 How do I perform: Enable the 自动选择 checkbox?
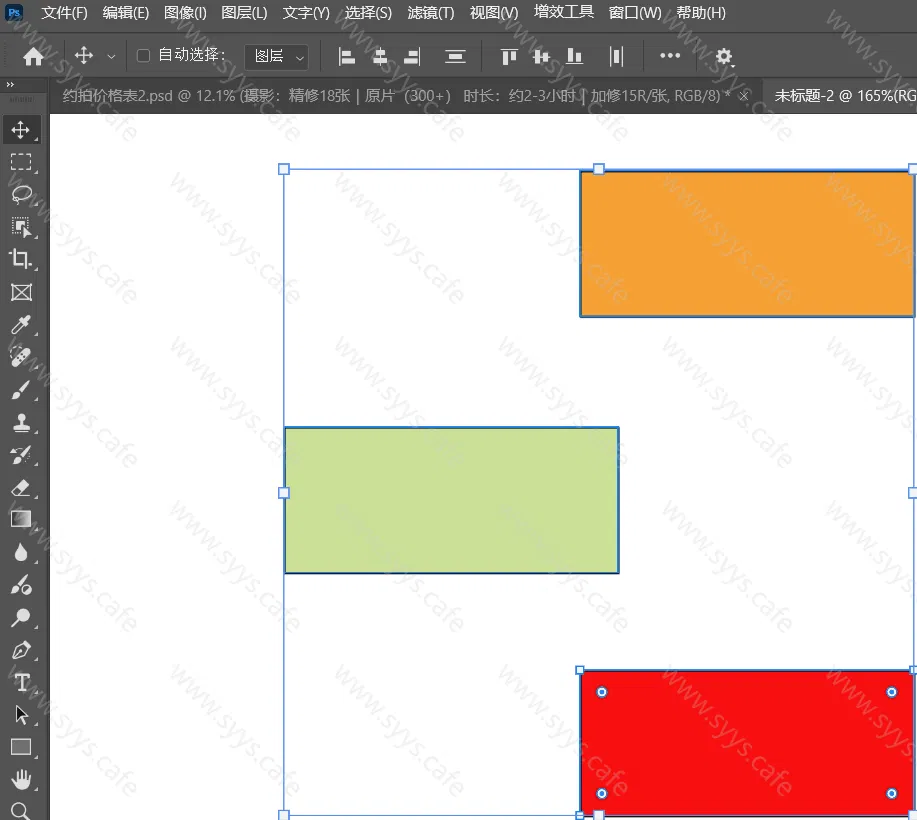[x=143, y=56]
